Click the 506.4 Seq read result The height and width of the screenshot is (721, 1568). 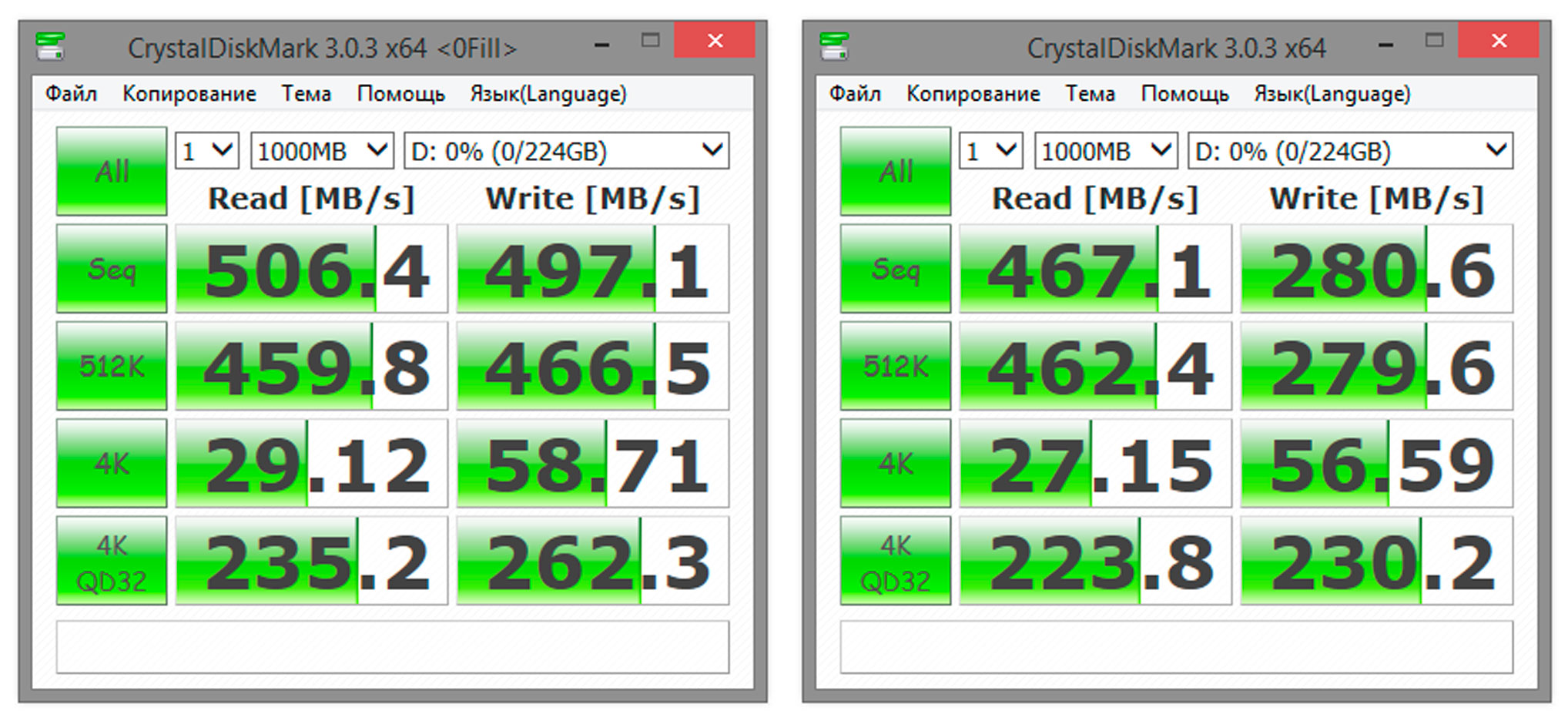(311, 269)
